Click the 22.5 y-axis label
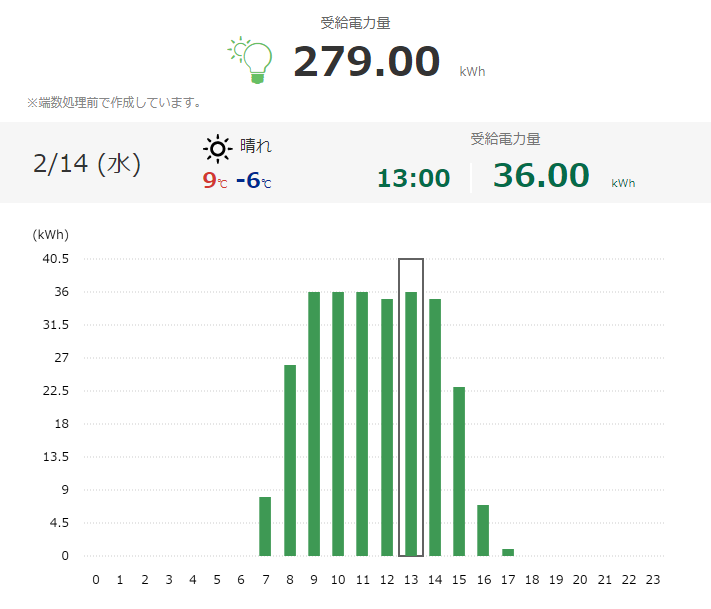 tap(55, 391)
